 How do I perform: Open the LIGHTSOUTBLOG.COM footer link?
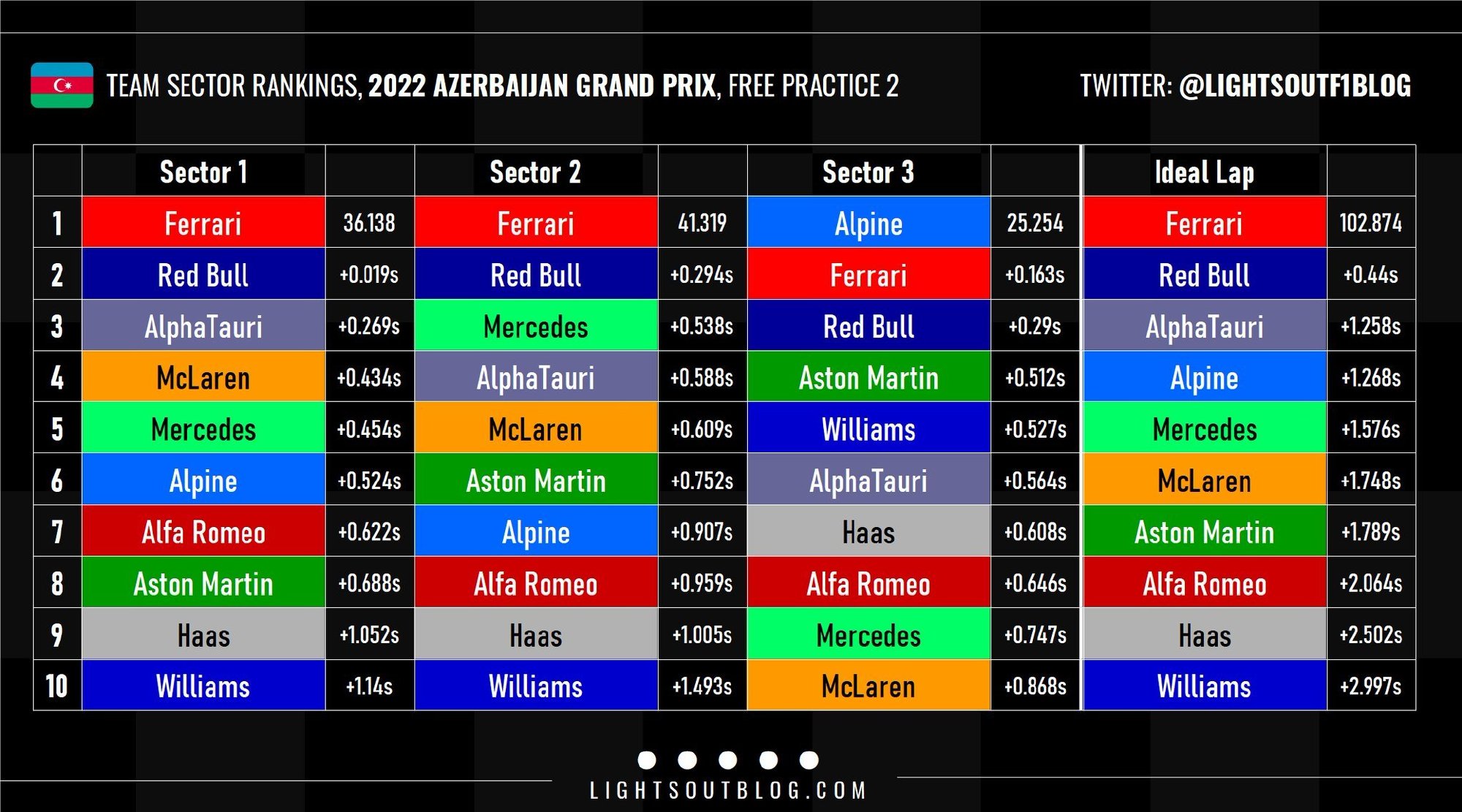pos(728,790)
